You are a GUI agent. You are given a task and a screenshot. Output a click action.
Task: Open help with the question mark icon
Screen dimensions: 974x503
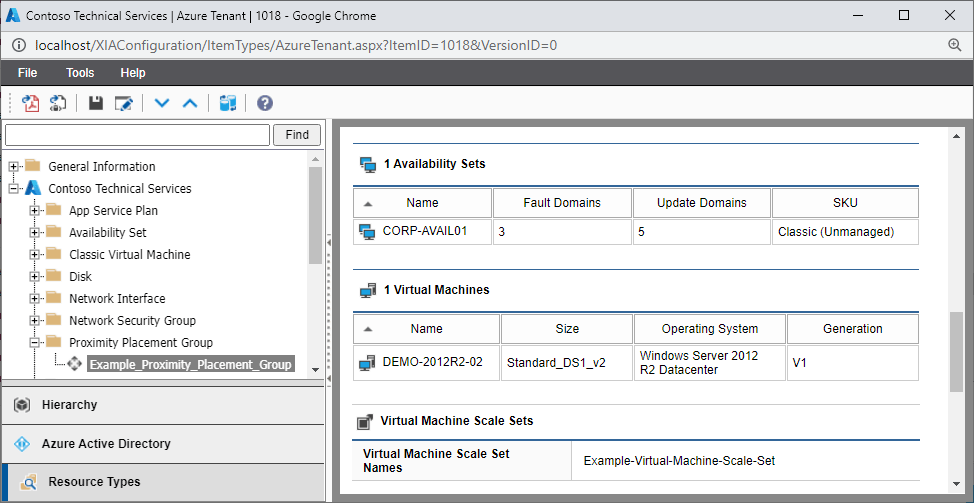click(x=265, y=103)
